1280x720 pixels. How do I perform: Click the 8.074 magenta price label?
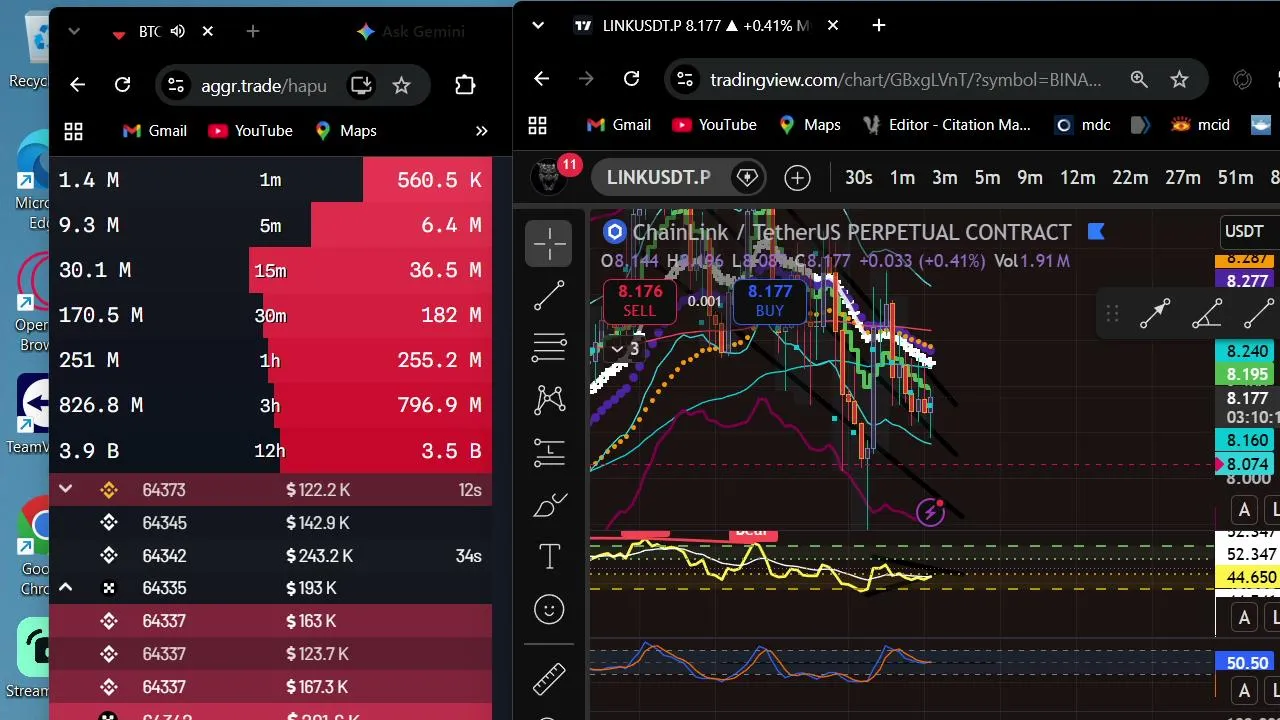pos(1247,464)
